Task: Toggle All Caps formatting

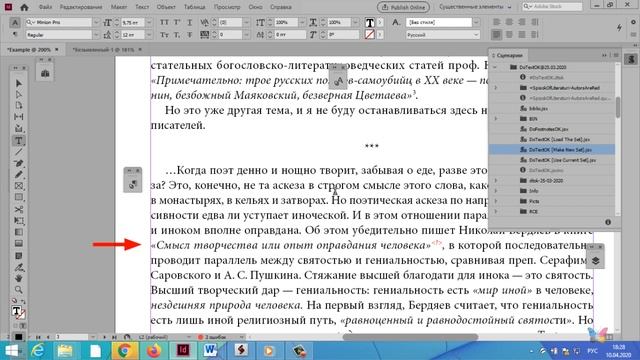Action: point(164,22)
